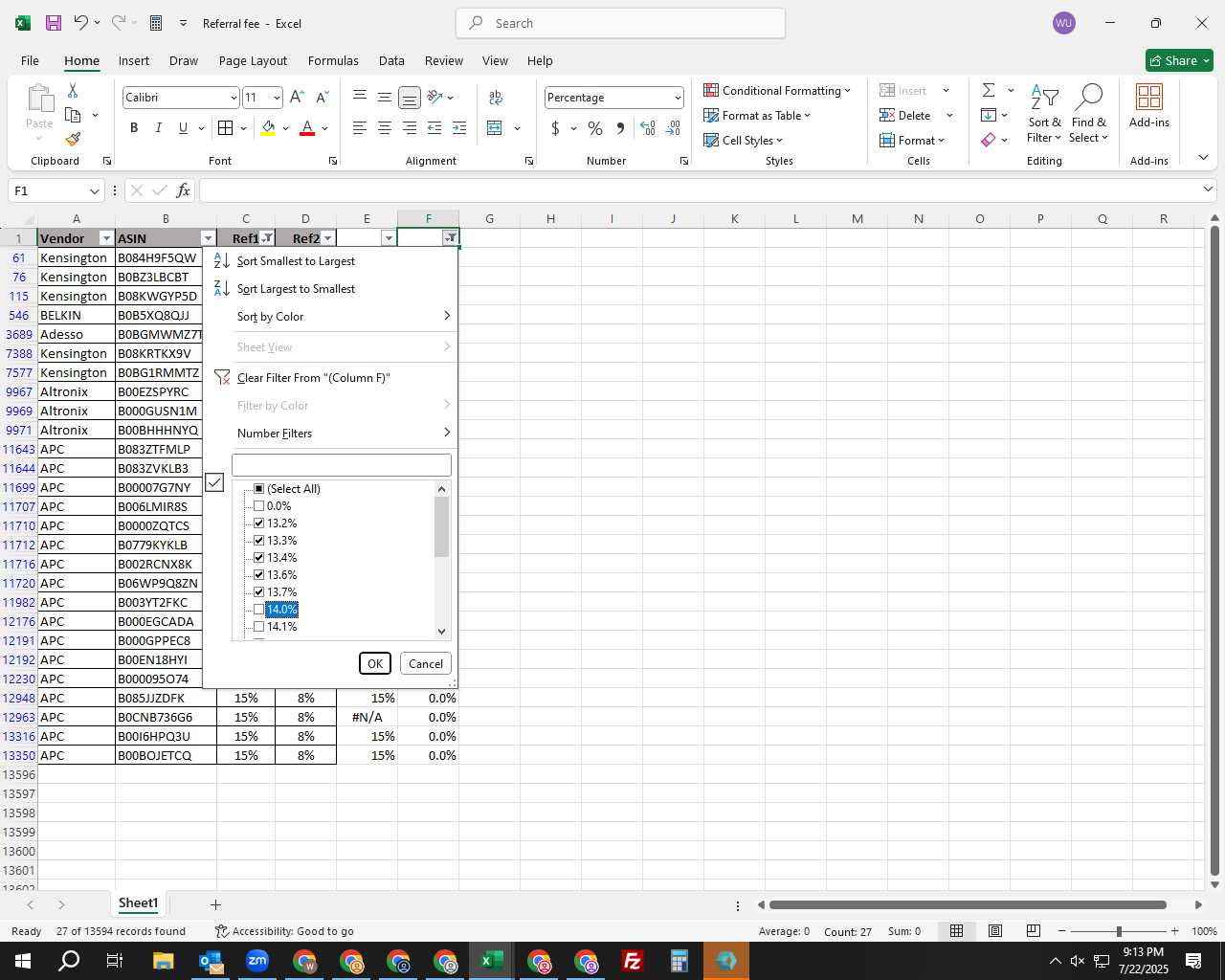Choose Sort Largest to Smallest
Screen dimensions: 1225x980
point(330,289)
